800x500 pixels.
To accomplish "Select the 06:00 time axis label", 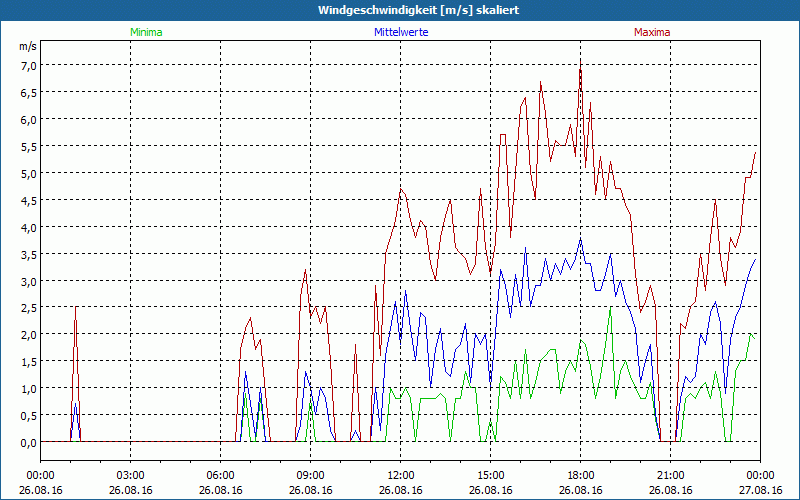I will coord(220,475).
